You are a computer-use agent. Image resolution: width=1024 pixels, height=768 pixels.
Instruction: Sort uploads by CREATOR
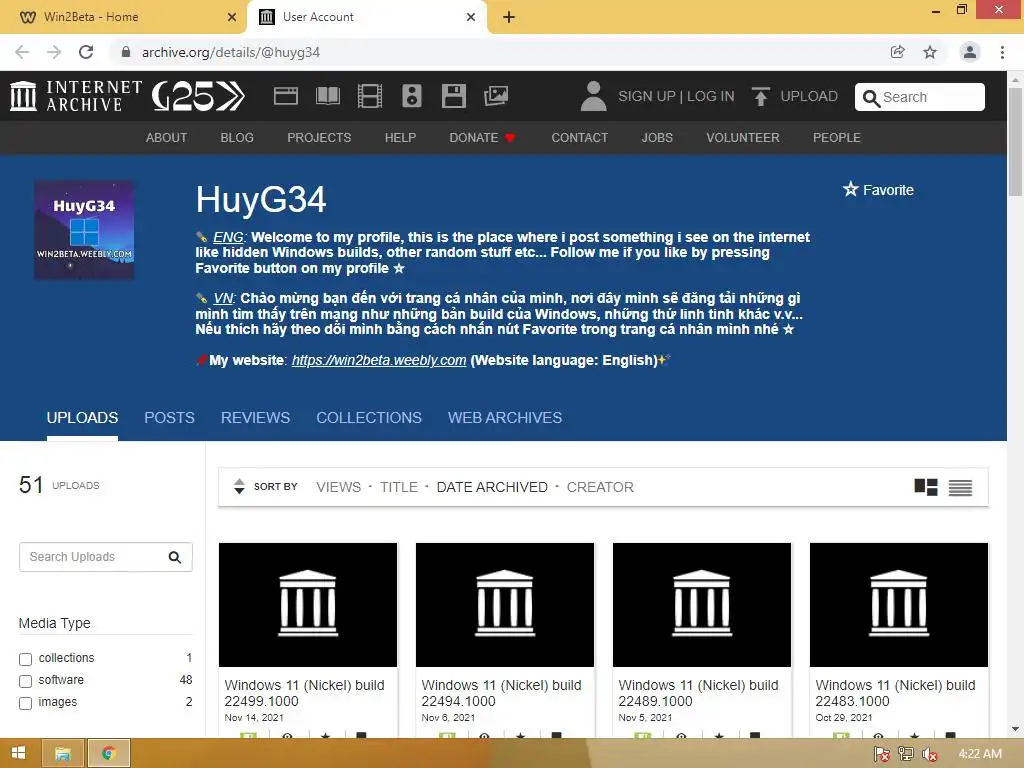[600, 487]
